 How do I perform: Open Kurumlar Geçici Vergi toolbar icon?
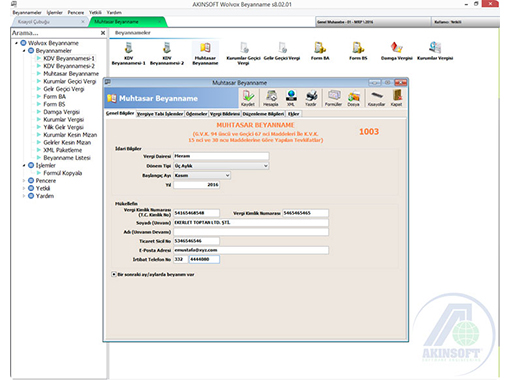(243, 53)
